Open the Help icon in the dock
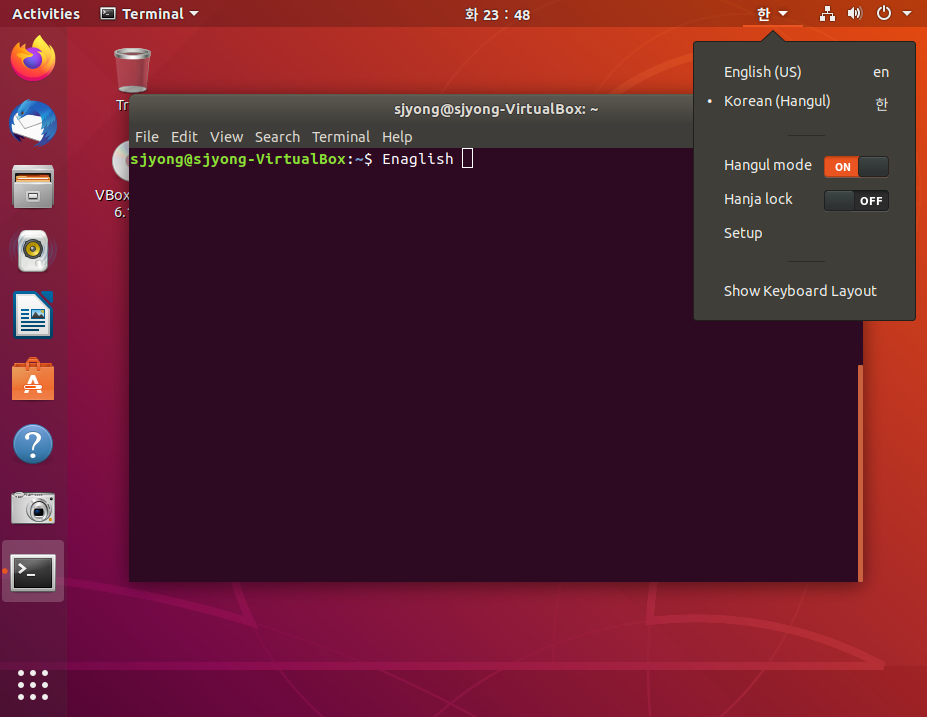 click(33, 443)
